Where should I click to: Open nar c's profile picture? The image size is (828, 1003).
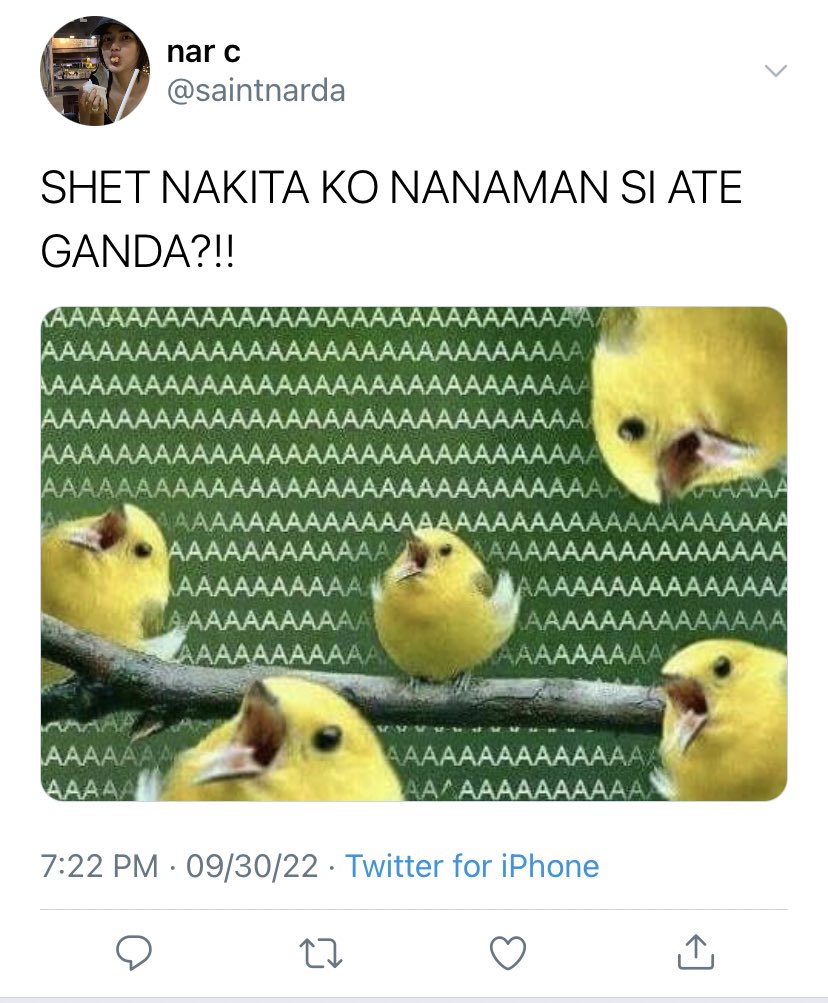(x=95, y=70)
